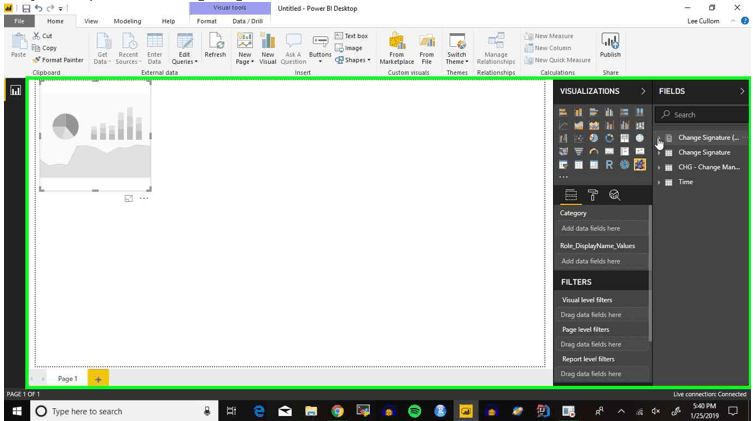Image resolution: width=753 pixels, height=421 pixels.
Task: Open more visuals ellipsis in Visualizations
Action: click(x=563, y=177)
